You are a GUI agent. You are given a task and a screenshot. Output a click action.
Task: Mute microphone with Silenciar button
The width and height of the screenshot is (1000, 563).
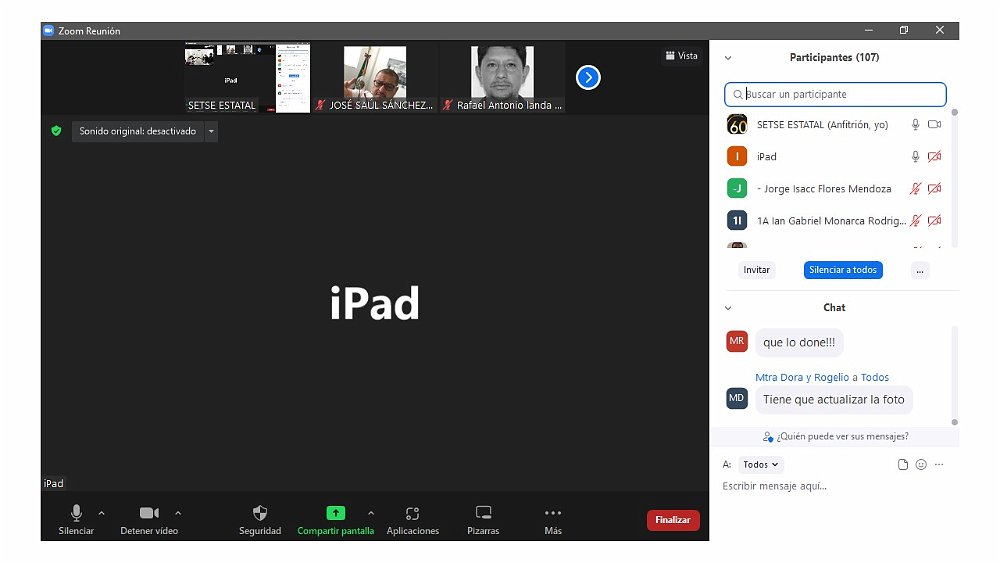pyautogui.click(x=76, y=513)
